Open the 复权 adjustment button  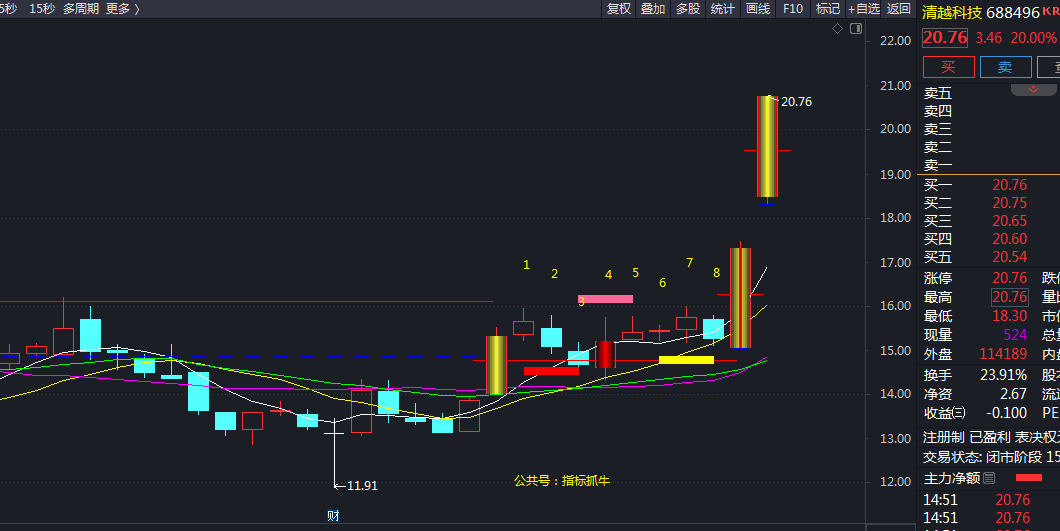619,9
